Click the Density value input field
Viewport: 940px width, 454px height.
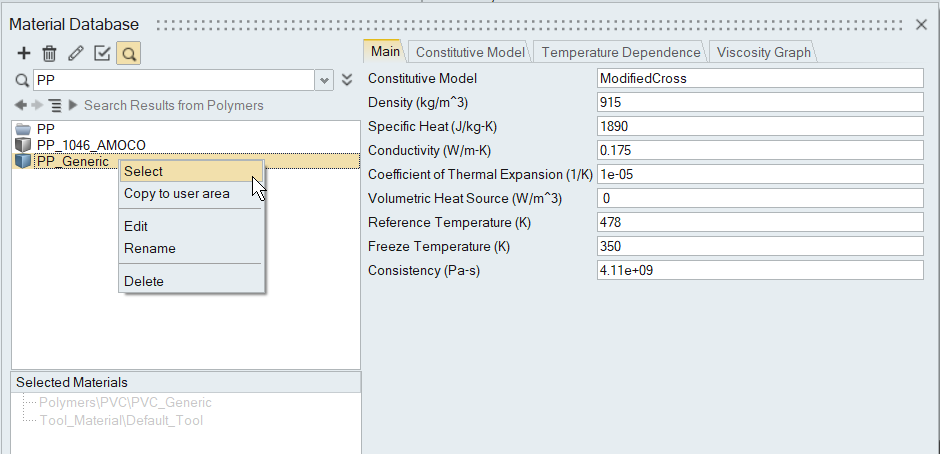coord(758,102)
